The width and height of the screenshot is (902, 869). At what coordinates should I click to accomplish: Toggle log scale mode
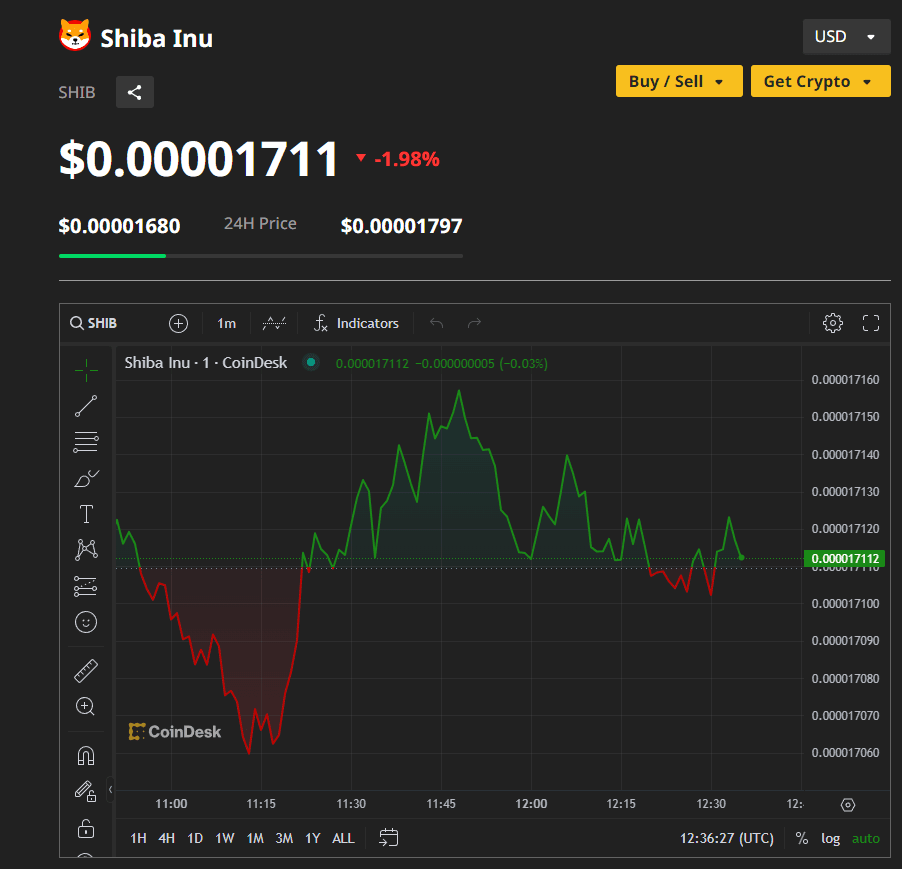point(830,839)
